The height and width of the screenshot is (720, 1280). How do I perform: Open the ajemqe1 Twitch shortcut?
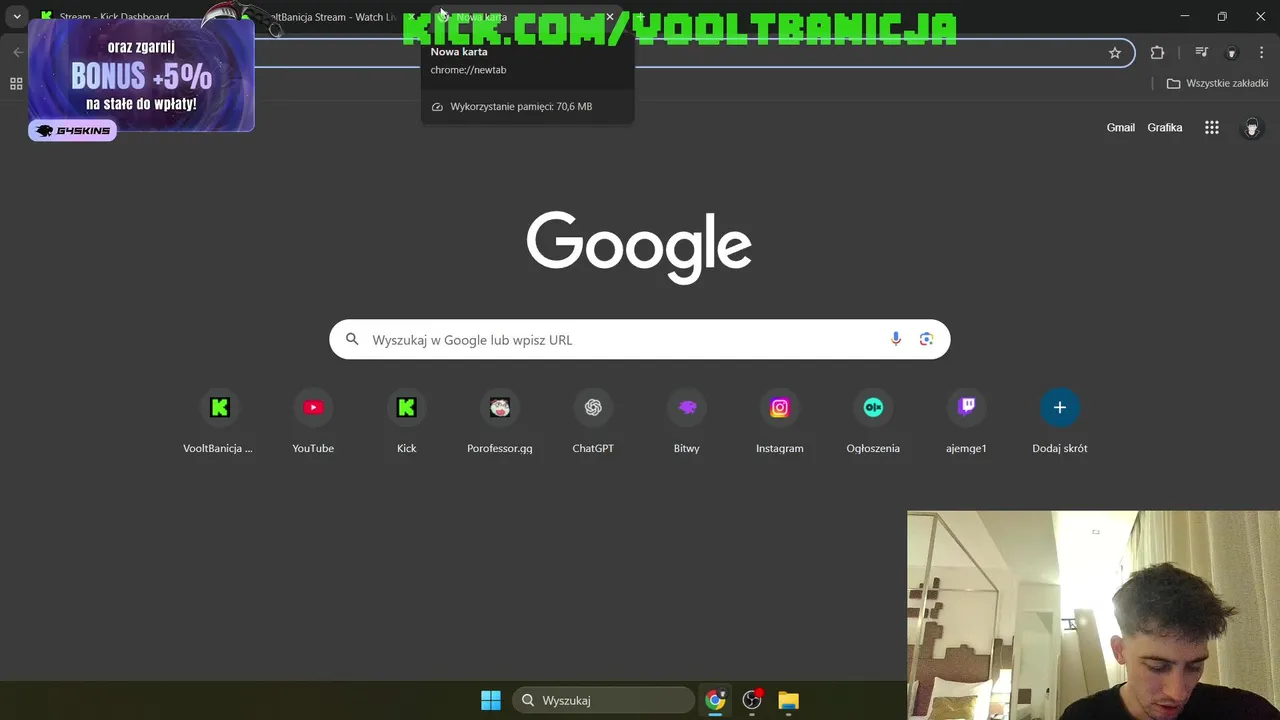966,422
